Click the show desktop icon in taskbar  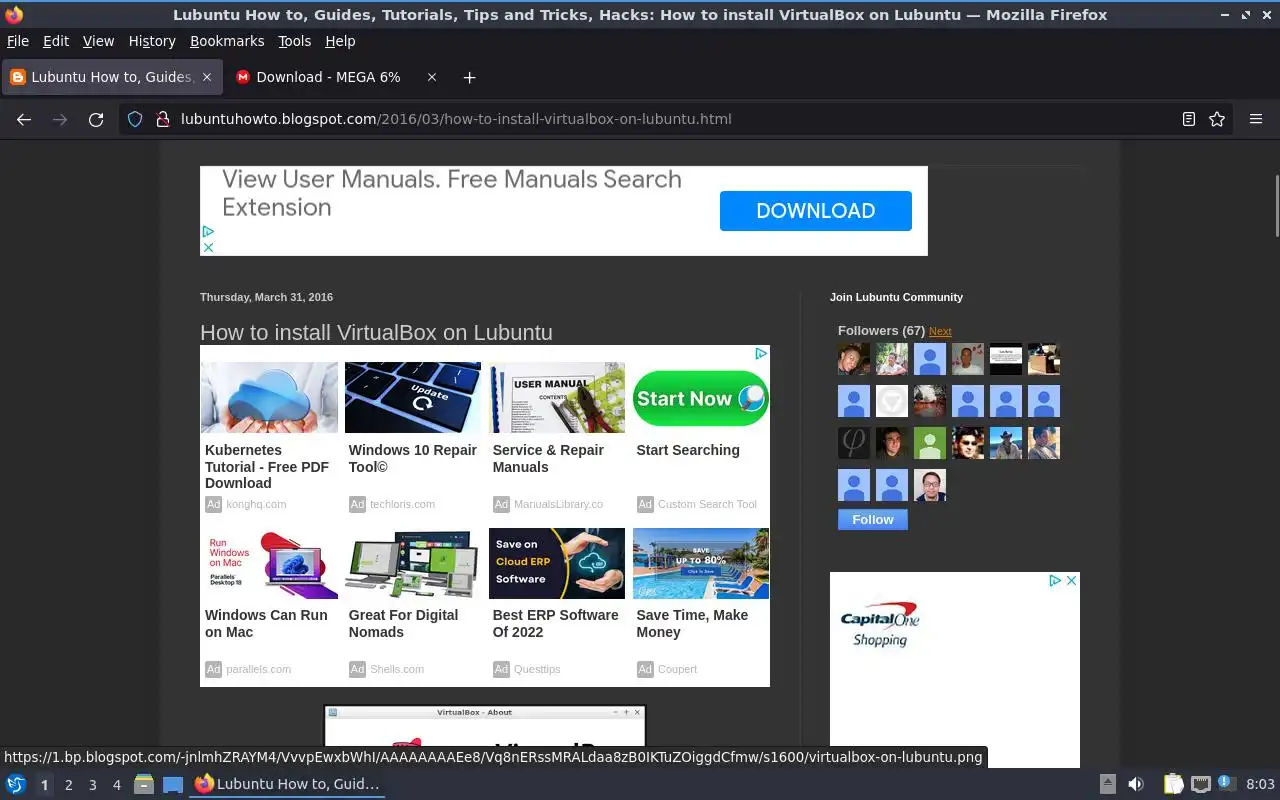coord(173,784)
